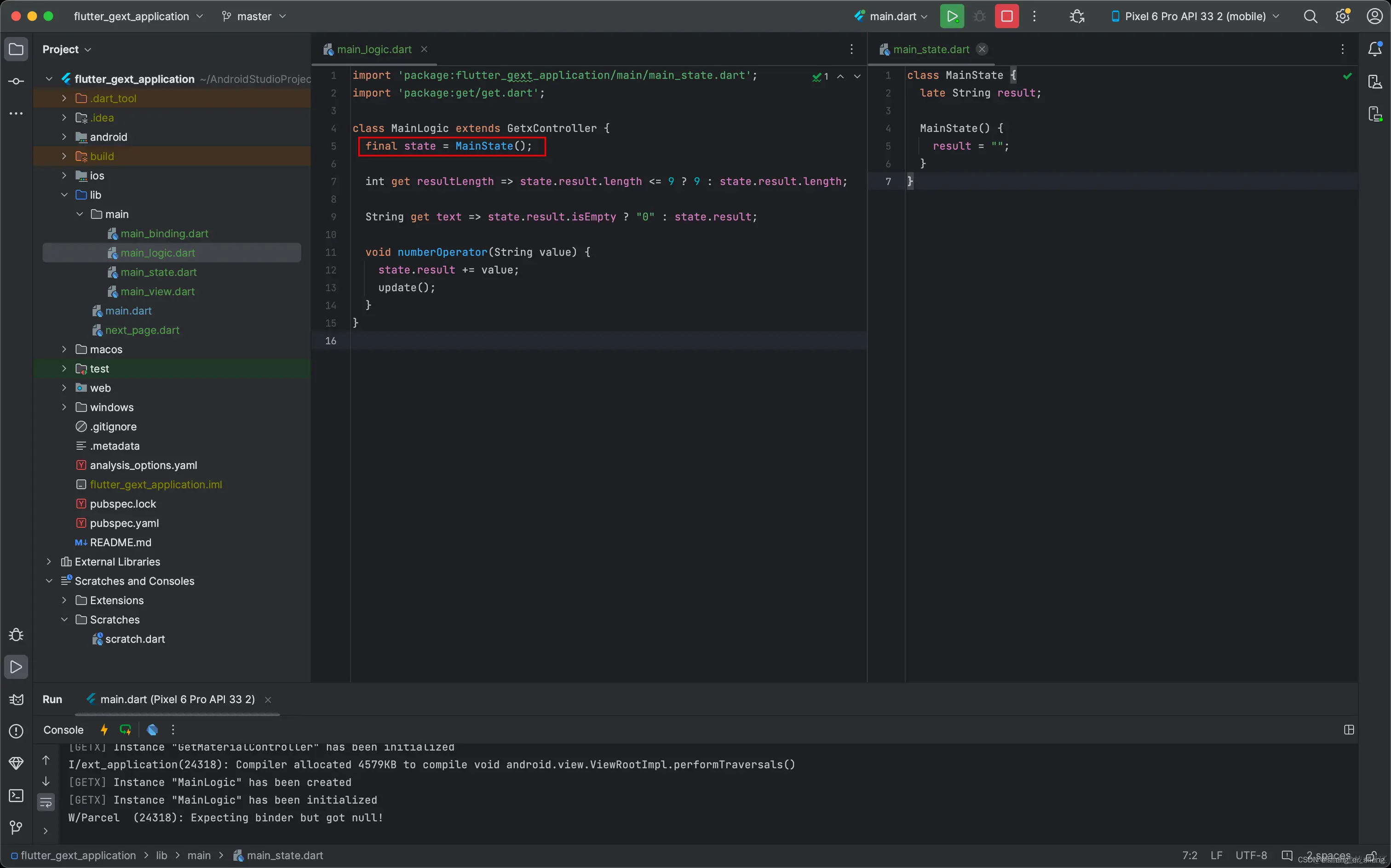Stop the running app with the red Stop button

[1006, 16]
